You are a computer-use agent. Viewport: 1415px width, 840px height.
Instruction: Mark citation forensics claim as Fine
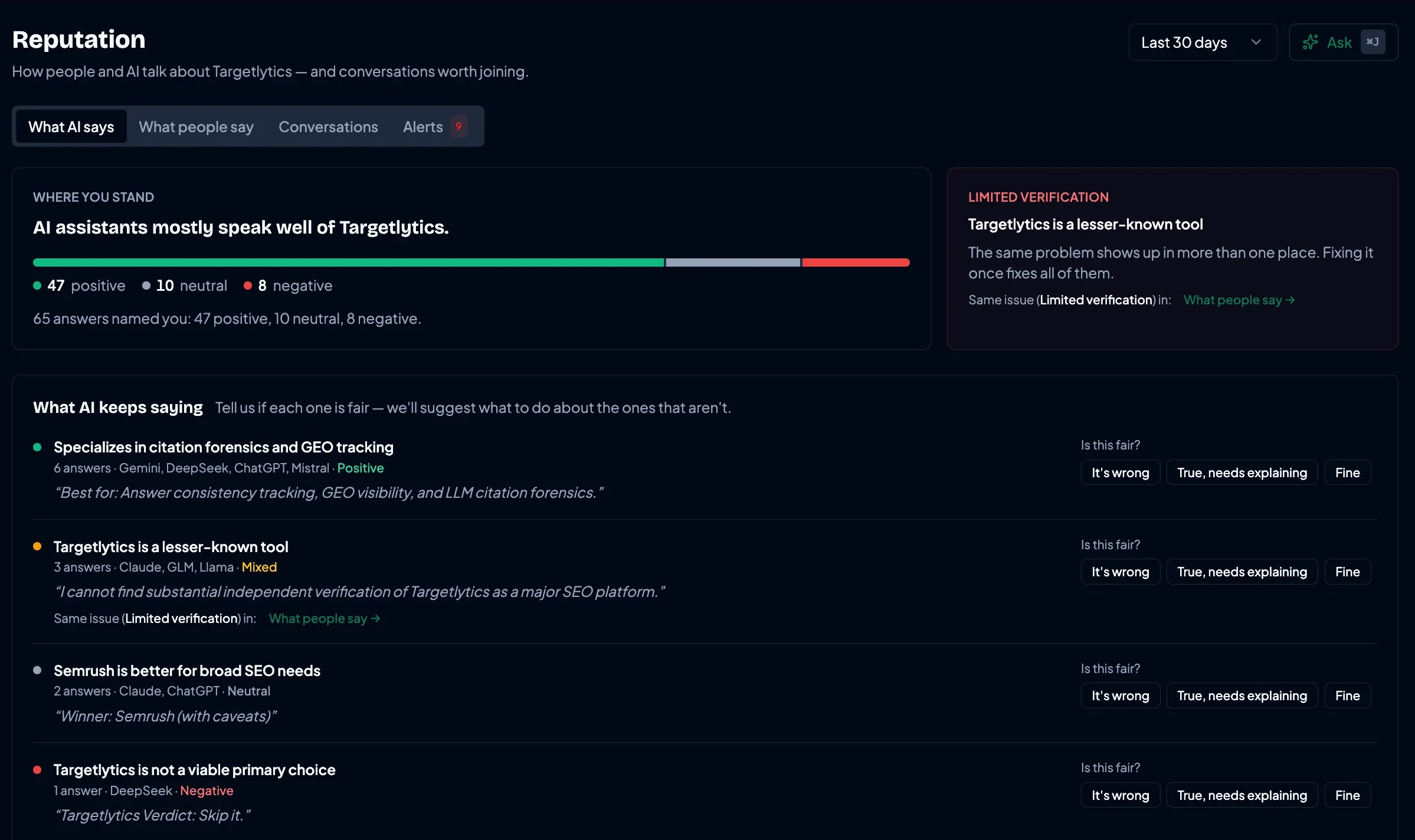[x=1348, y=472]
